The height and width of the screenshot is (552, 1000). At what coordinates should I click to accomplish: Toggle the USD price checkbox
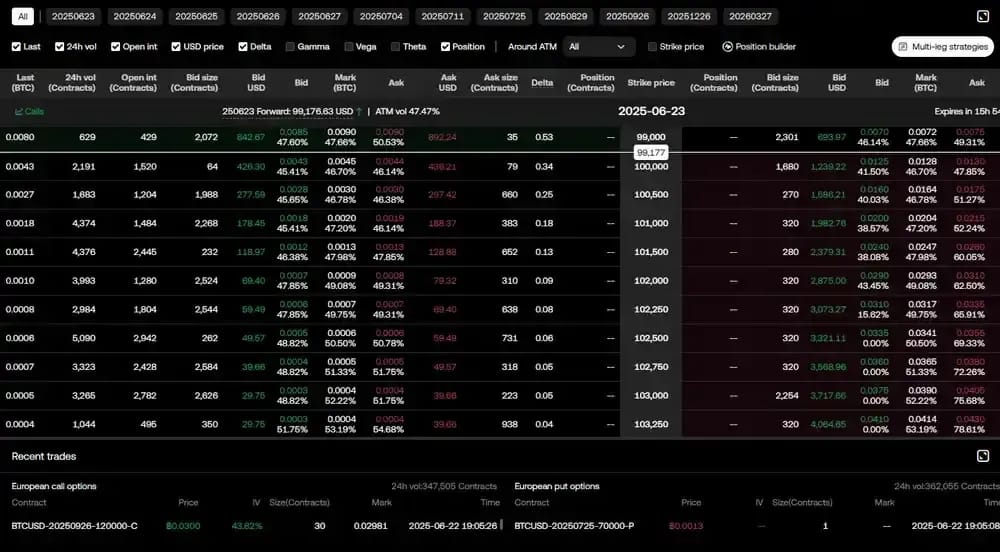click(x=176, y=47)
